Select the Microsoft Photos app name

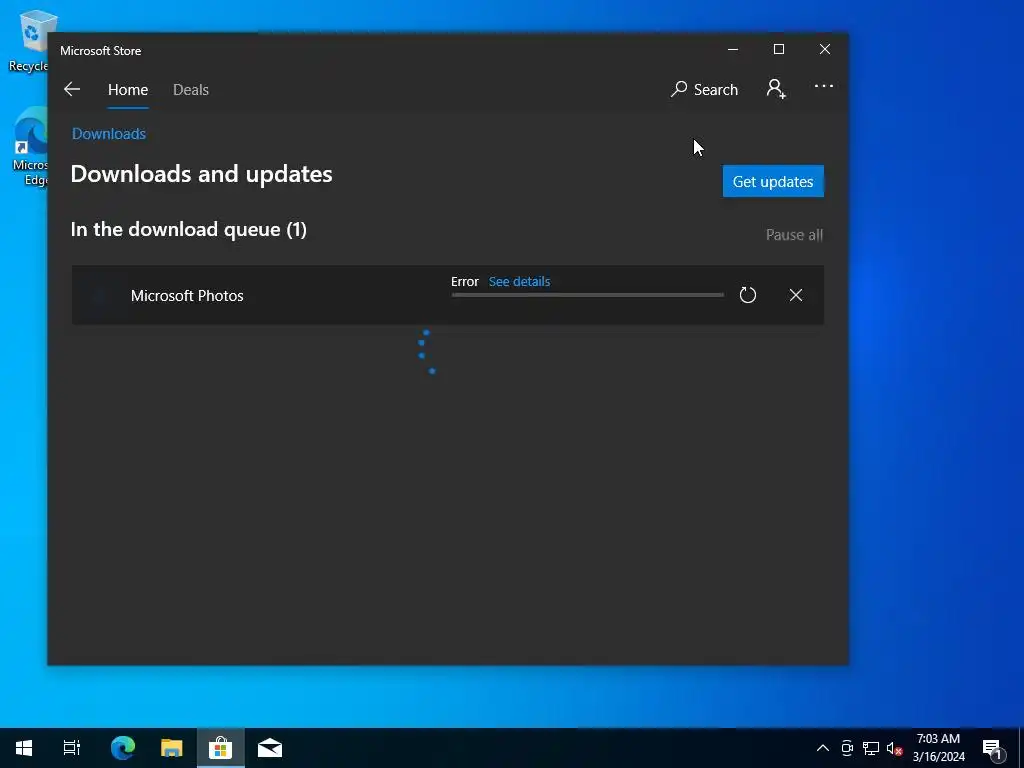pos(187,295)
